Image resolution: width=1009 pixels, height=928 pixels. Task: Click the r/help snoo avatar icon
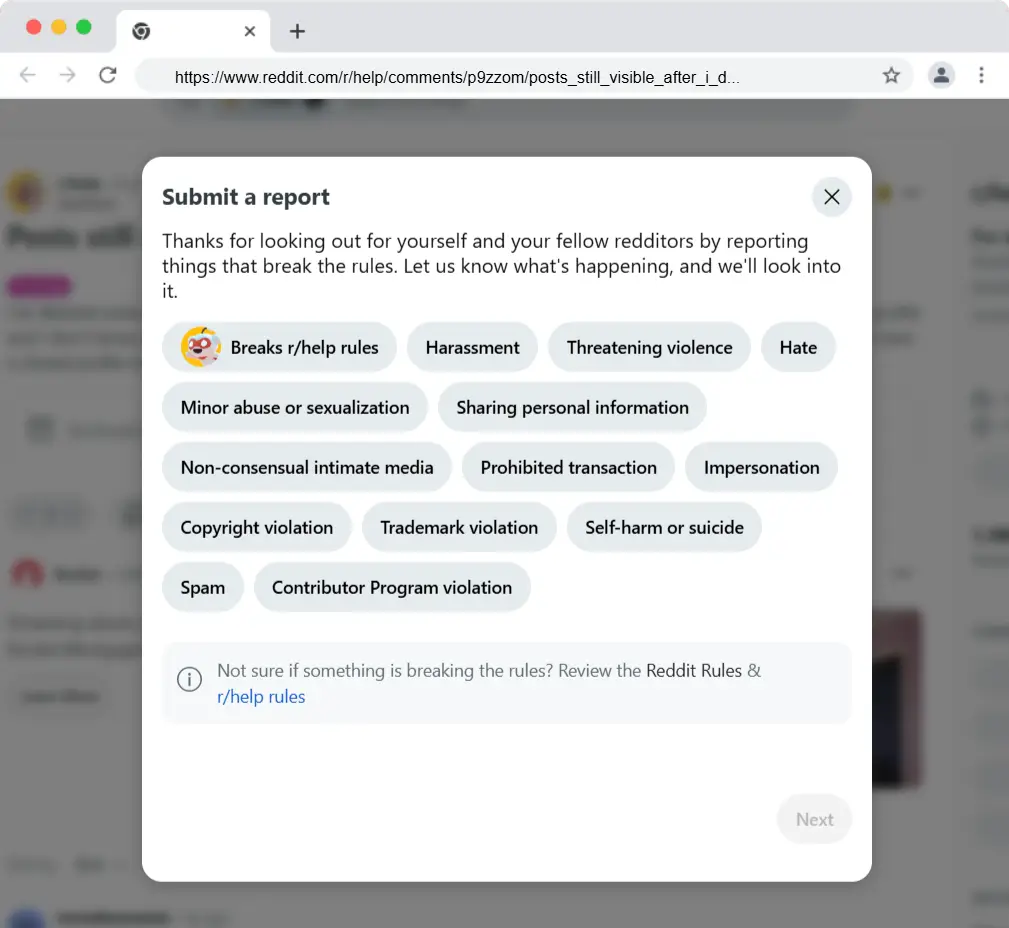tap(200, 348)
